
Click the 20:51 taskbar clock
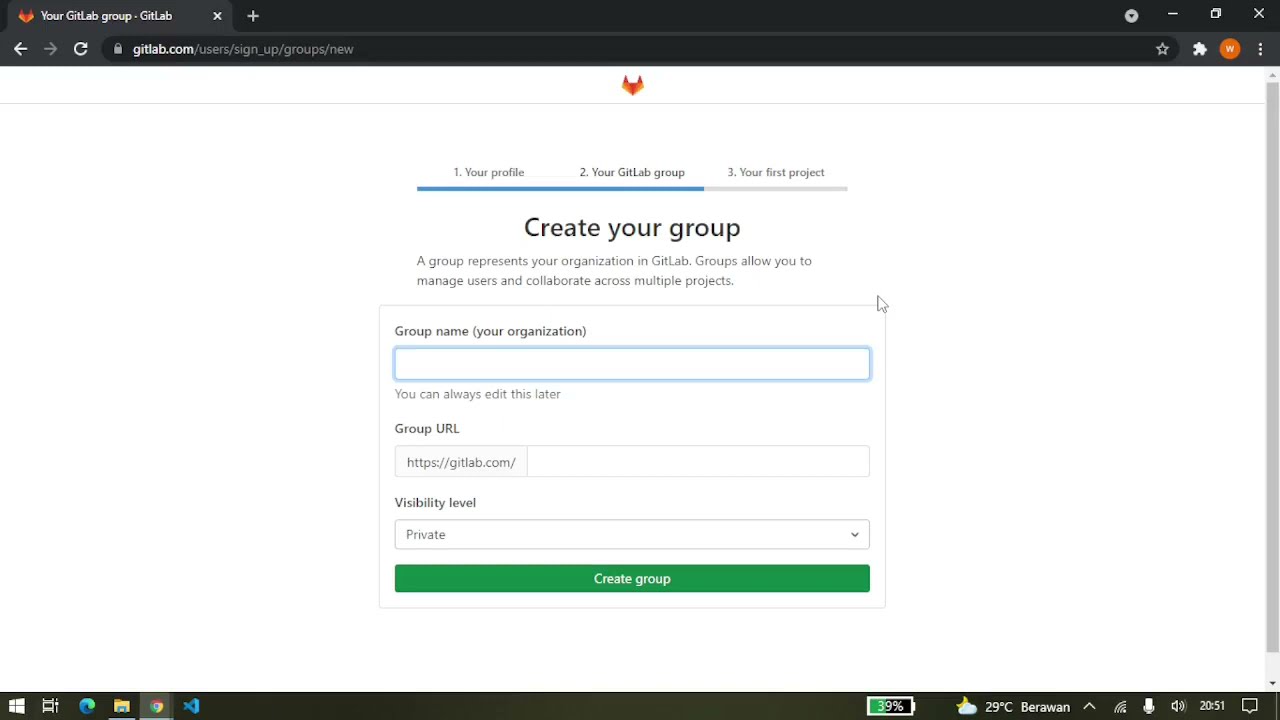[x=1212, y=706]
